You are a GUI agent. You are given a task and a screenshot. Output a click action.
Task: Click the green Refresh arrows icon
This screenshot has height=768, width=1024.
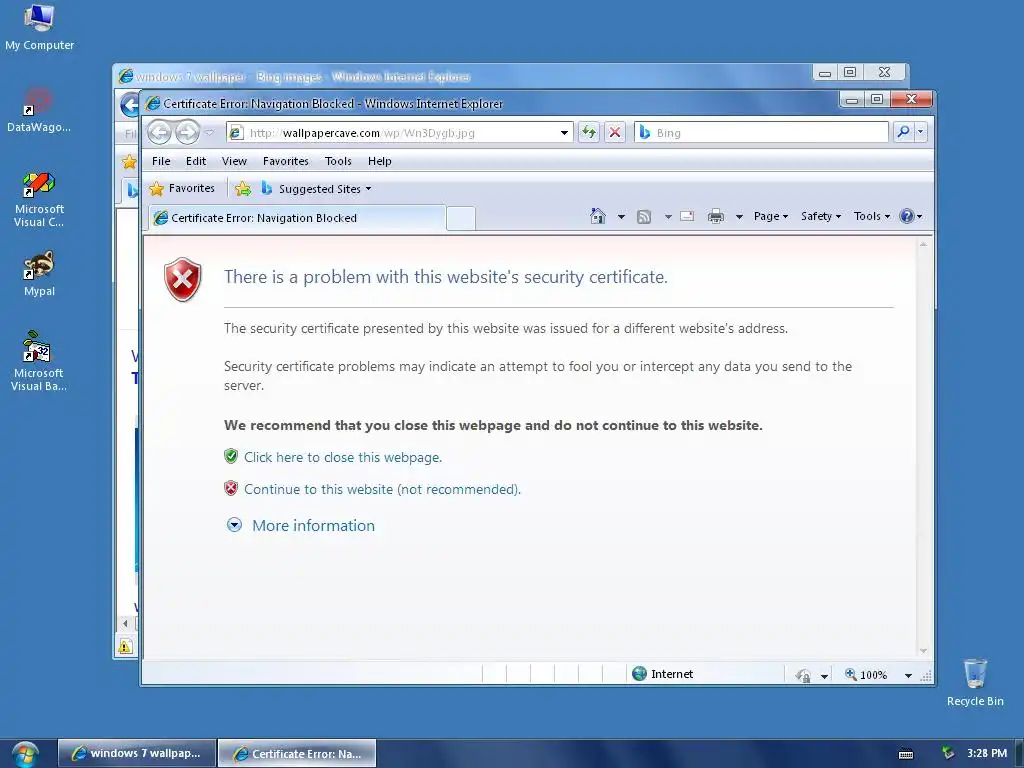(589, 133)
